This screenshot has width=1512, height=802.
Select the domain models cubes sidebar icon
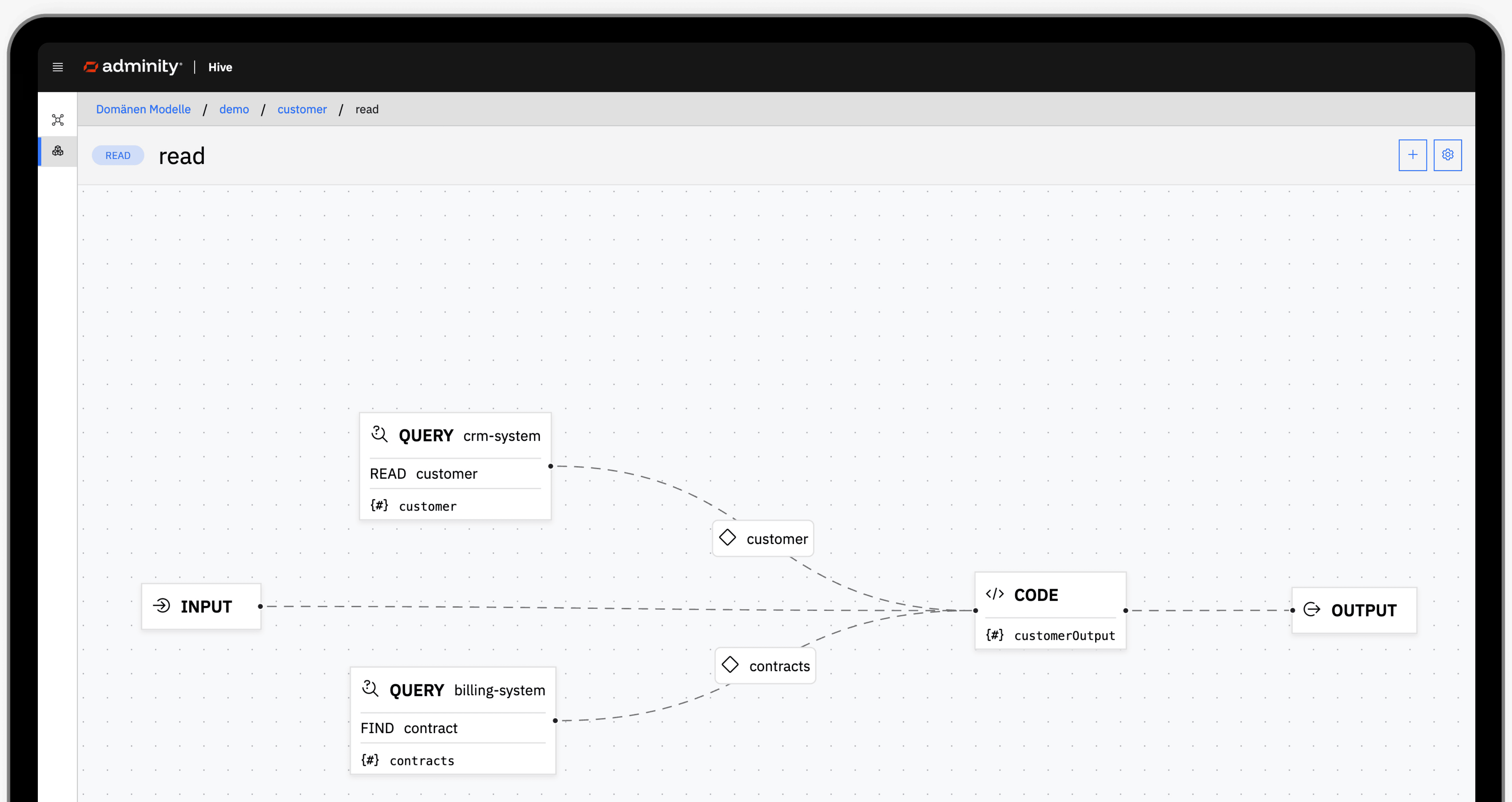[58, 151]
